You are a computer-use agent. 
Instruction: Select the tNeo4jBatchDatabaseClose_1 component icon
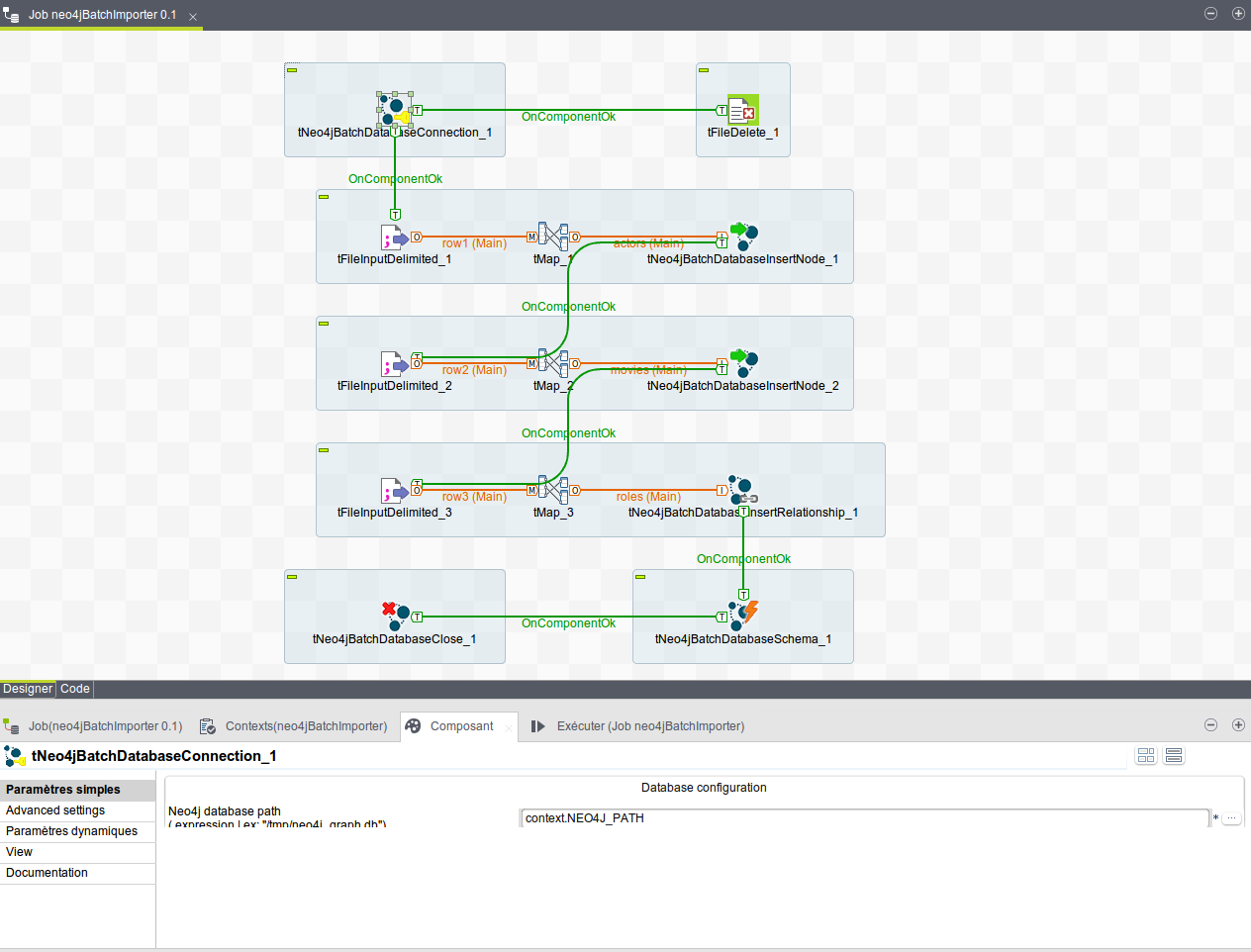pos(395,617)
